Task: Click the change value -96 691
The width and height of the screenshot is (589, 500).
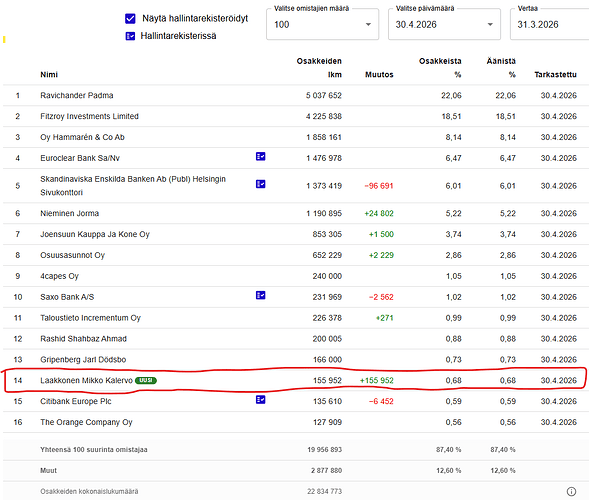Action: [379, 186]
